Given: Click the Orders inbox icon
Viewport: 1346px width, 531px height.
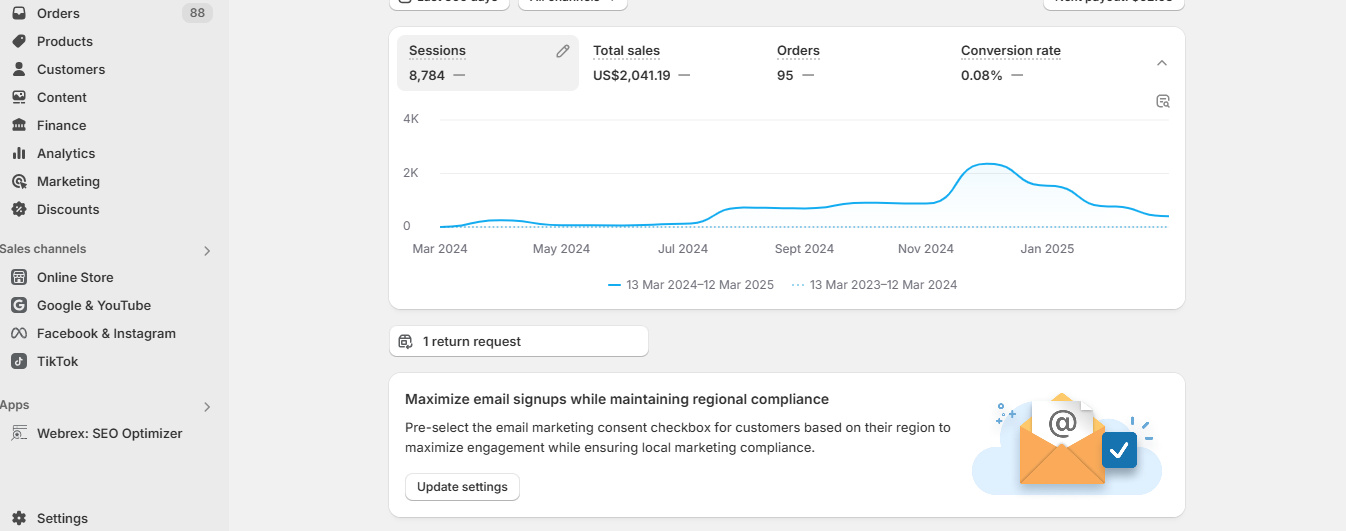Looking at the screenshot, I should click(18, 13).
